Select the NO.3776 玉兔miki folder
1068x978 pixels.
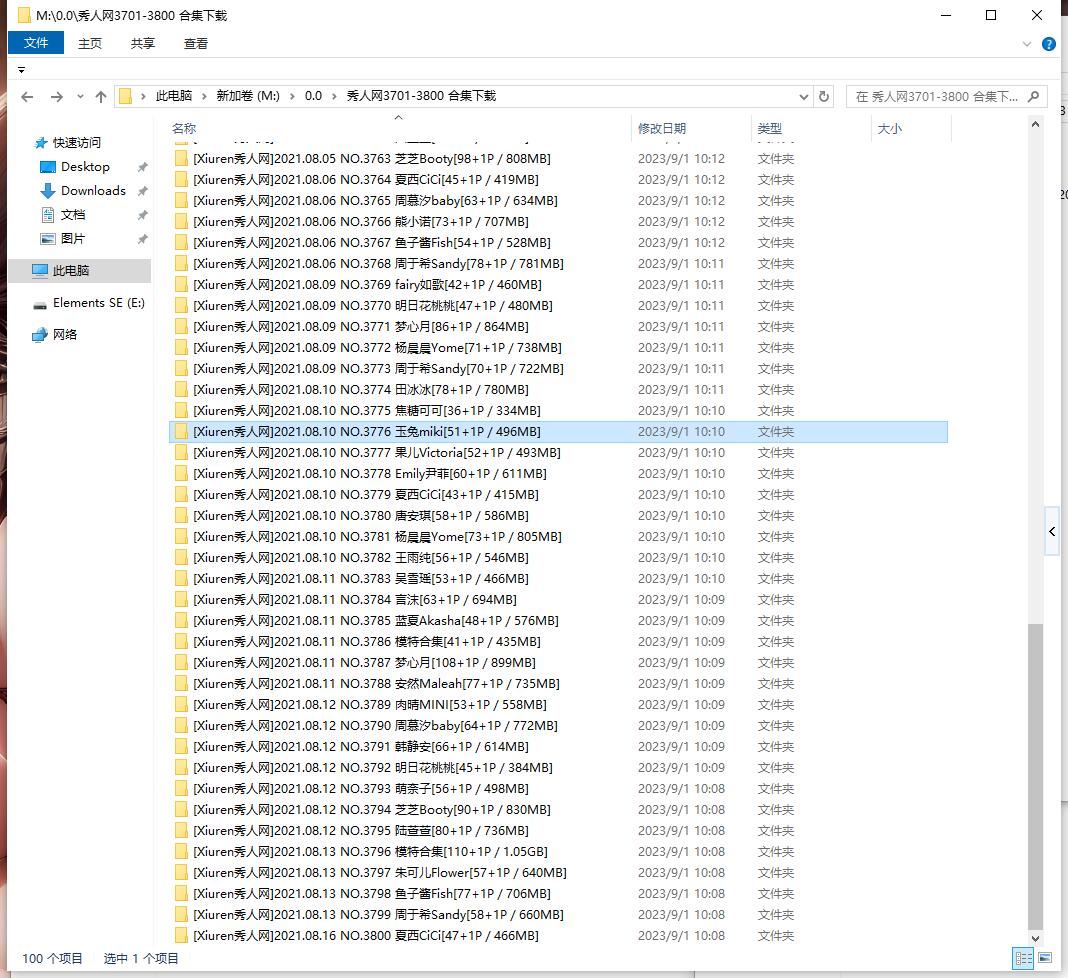[559, 432]
